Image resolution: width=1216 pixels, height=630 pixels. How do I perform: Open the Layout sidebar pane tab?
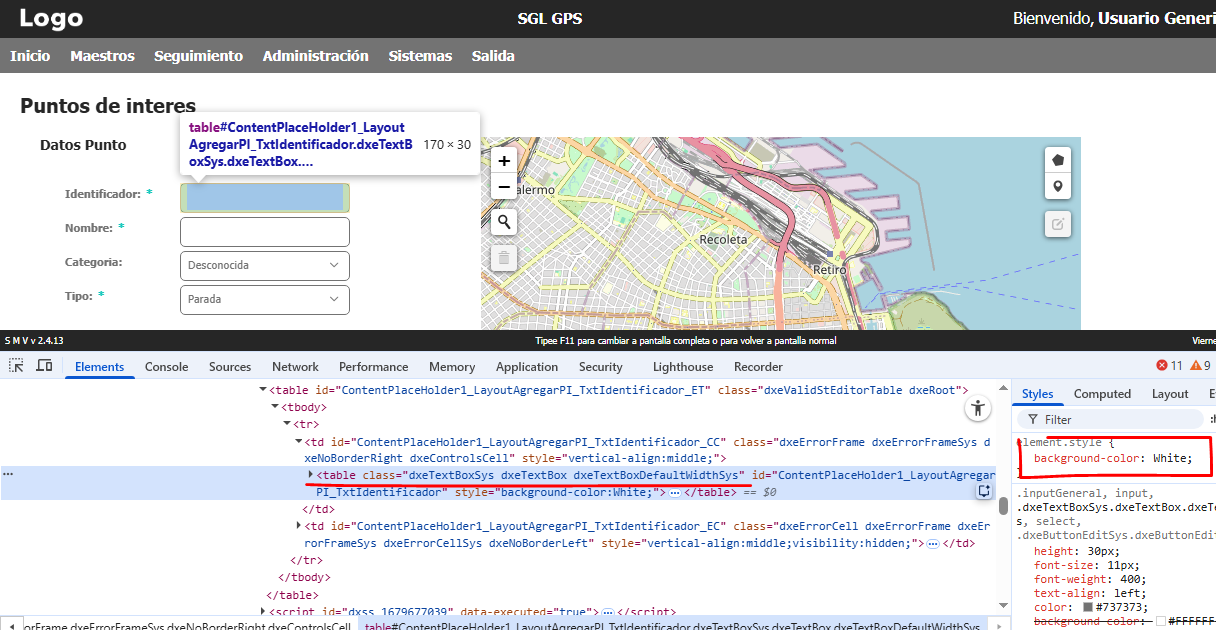[1170, 394]
